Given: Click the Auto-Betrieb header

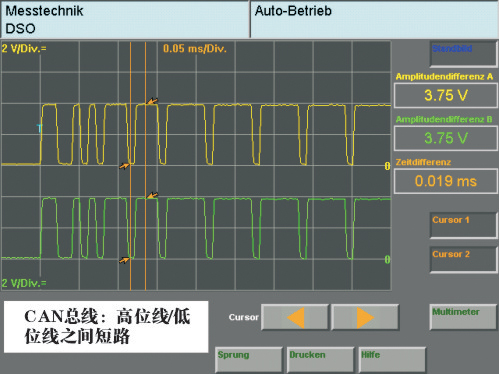Looking at the screenshot, I should 374,19.
